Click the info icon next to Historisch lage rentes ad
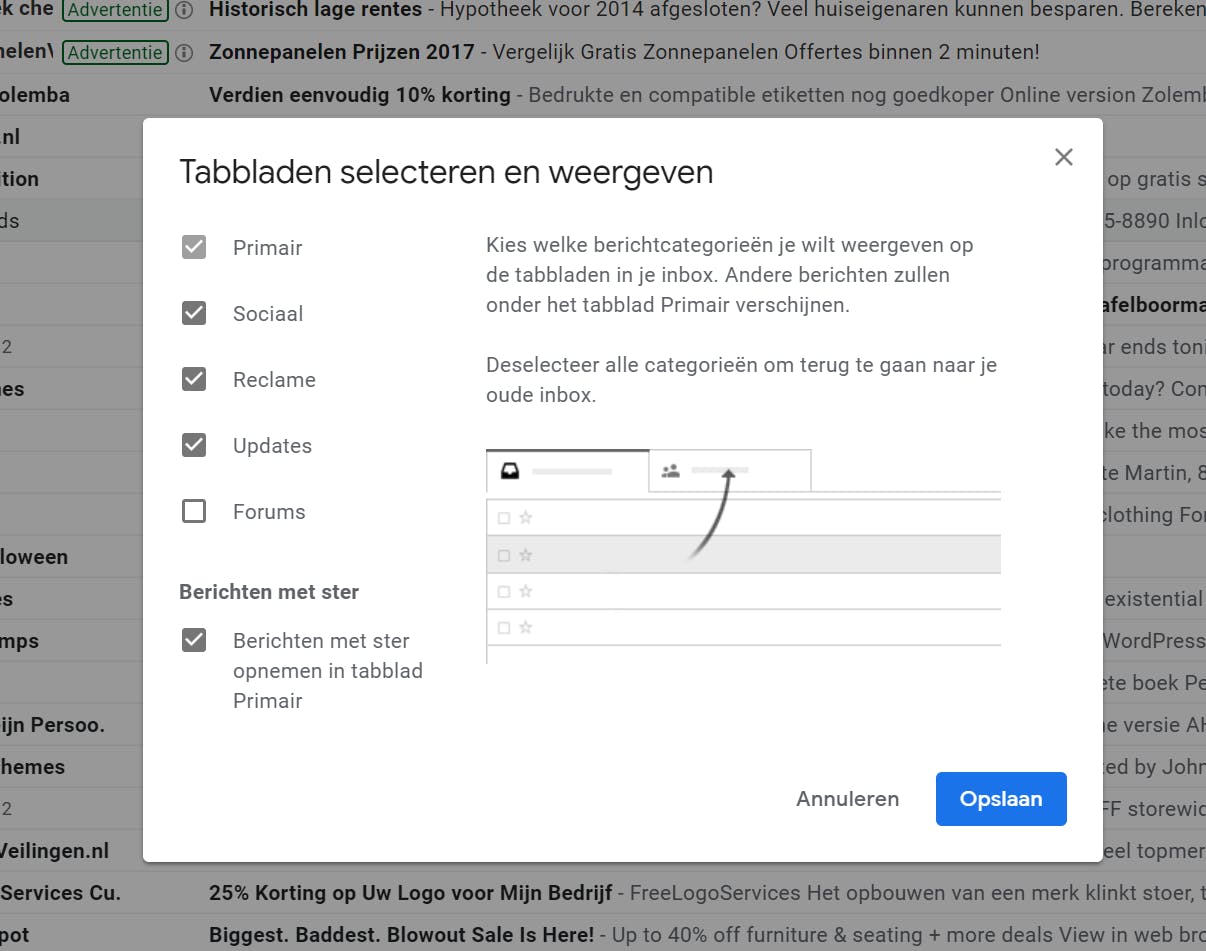The width and height of the screenshot is (1206, 951). (x=183, y=11)
